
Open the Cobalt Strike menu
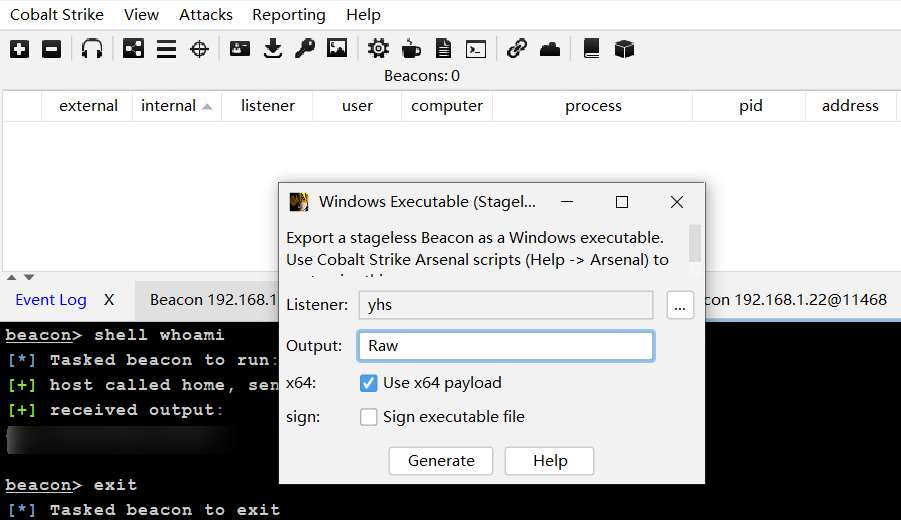click(x=57, y=15)
